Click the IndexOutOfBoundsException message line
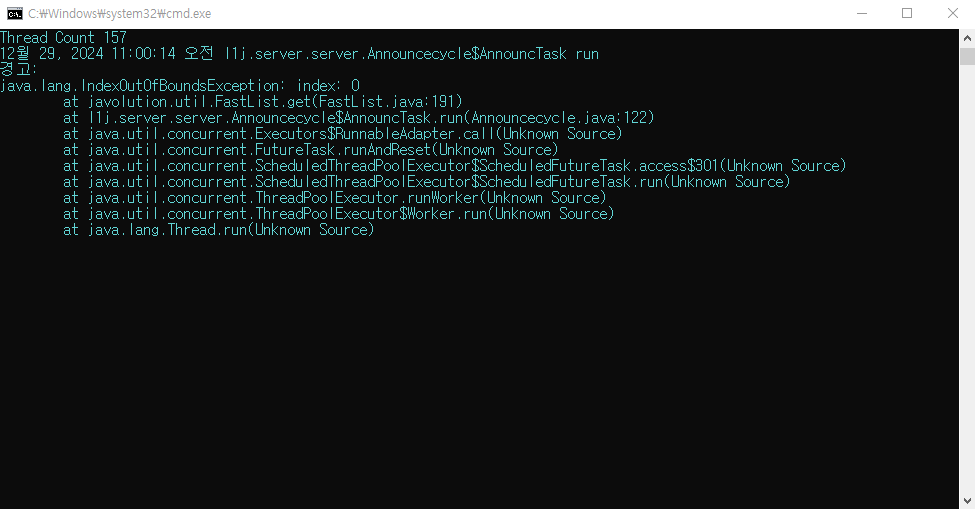975x509 pixels. [180, 85]
